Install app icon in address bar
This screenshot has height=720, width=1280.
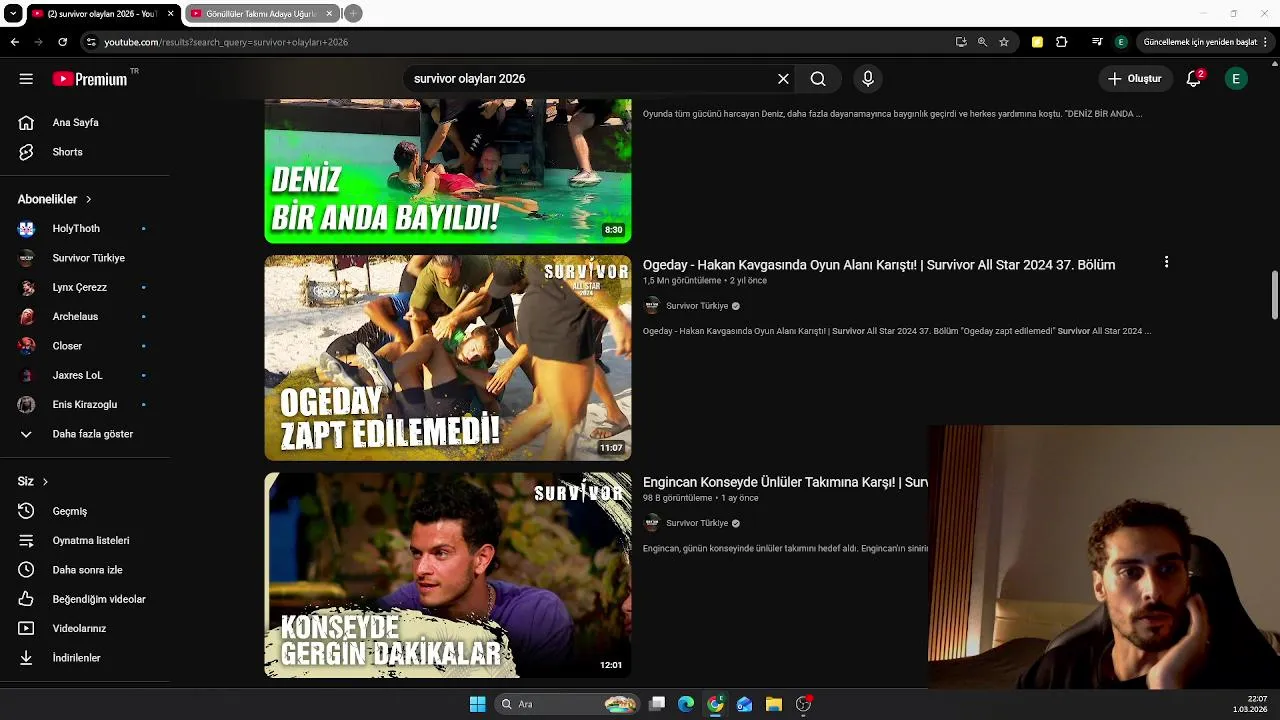point(961,42)
